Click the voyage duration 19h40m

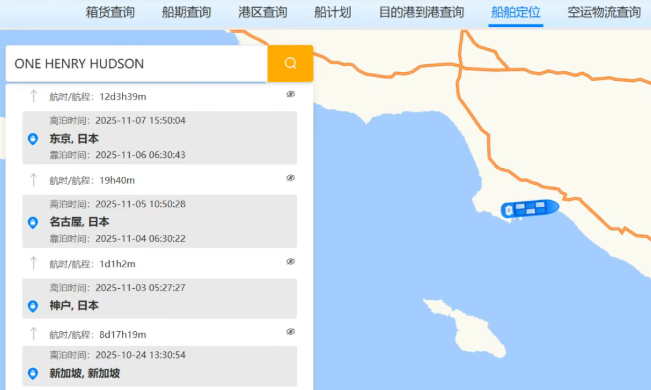(117, 180)
